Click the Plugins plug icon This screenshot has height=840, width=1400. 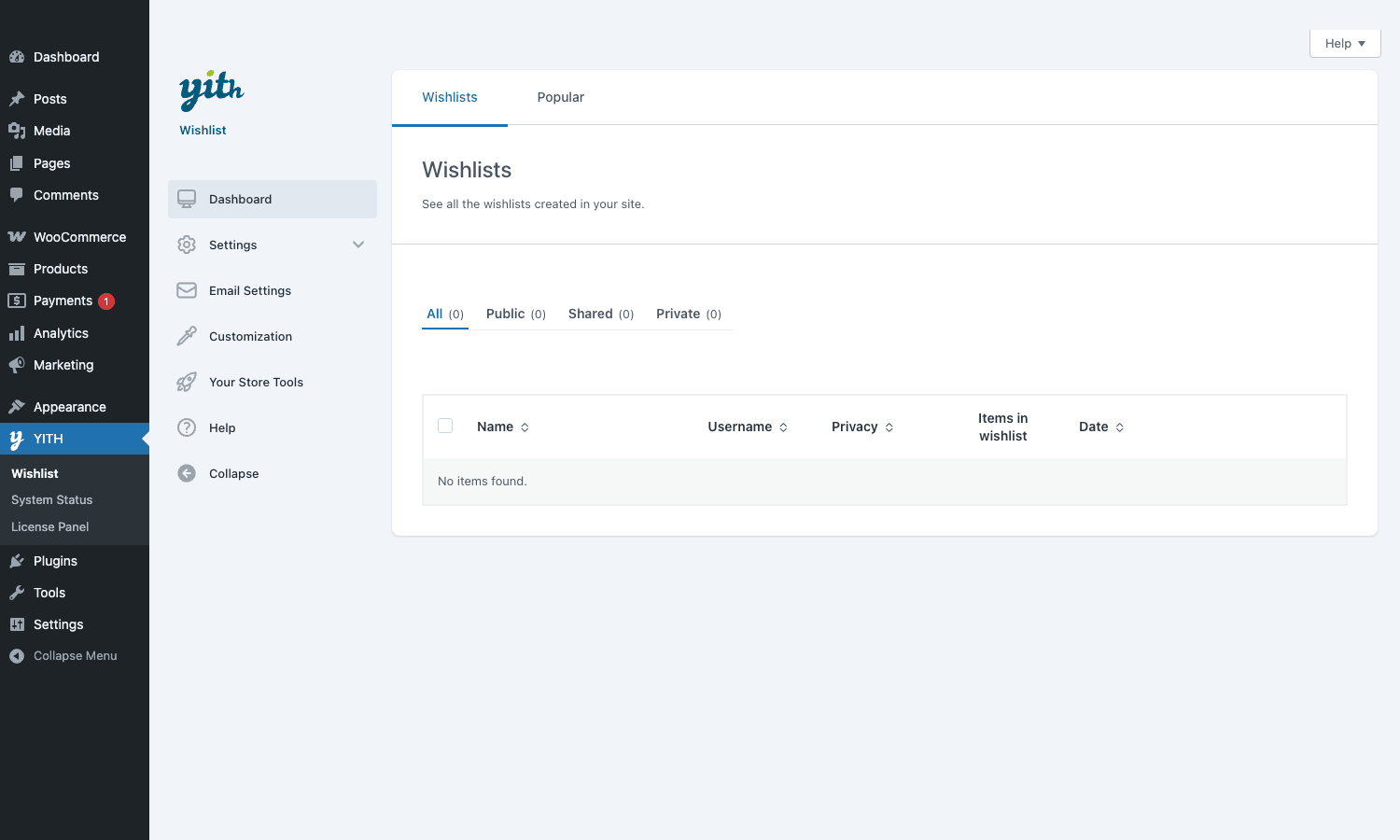17,561
